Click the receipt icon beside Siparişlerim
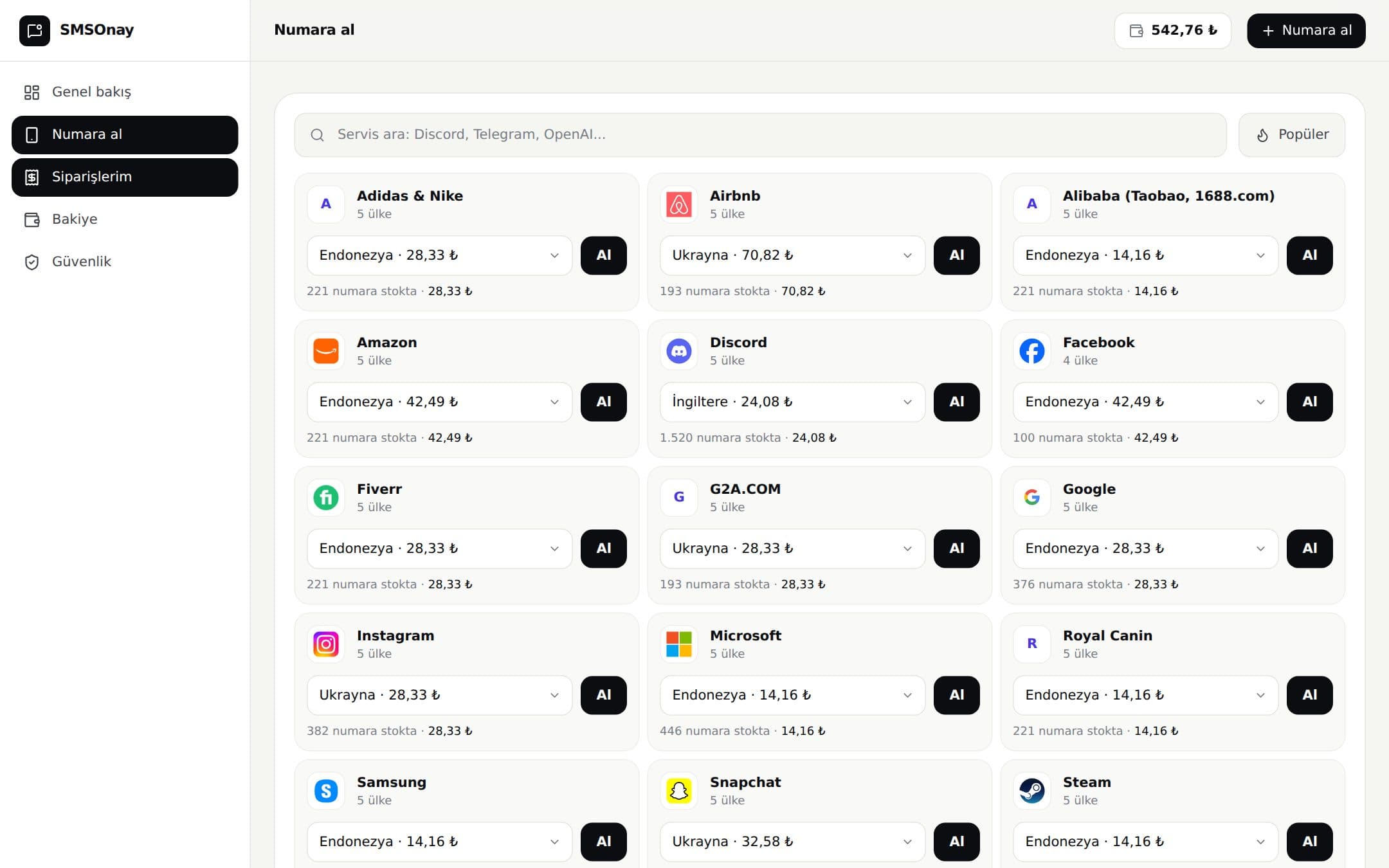The image size is (1389, 868). click(x=32, y=177)
